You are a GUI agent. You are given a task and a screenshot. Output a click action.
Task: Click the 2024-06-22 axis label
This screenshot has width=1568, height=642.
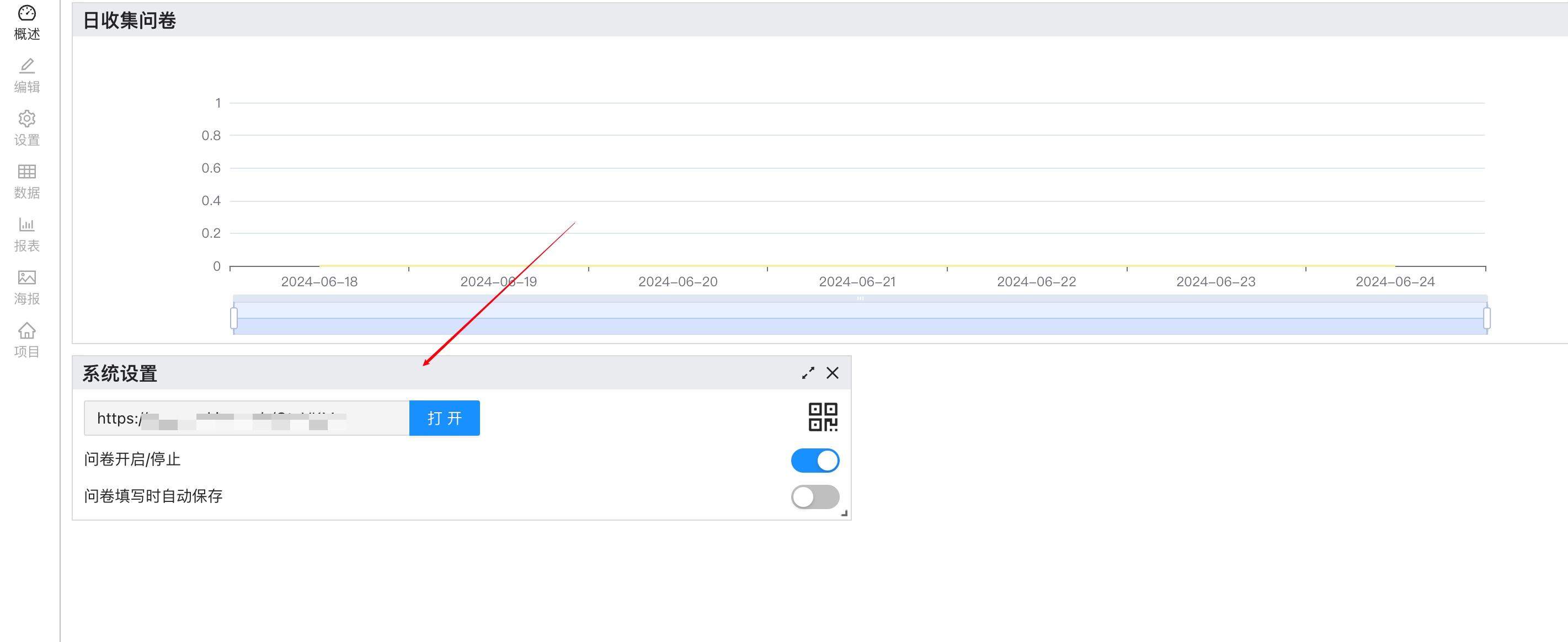pos(1037,282)
